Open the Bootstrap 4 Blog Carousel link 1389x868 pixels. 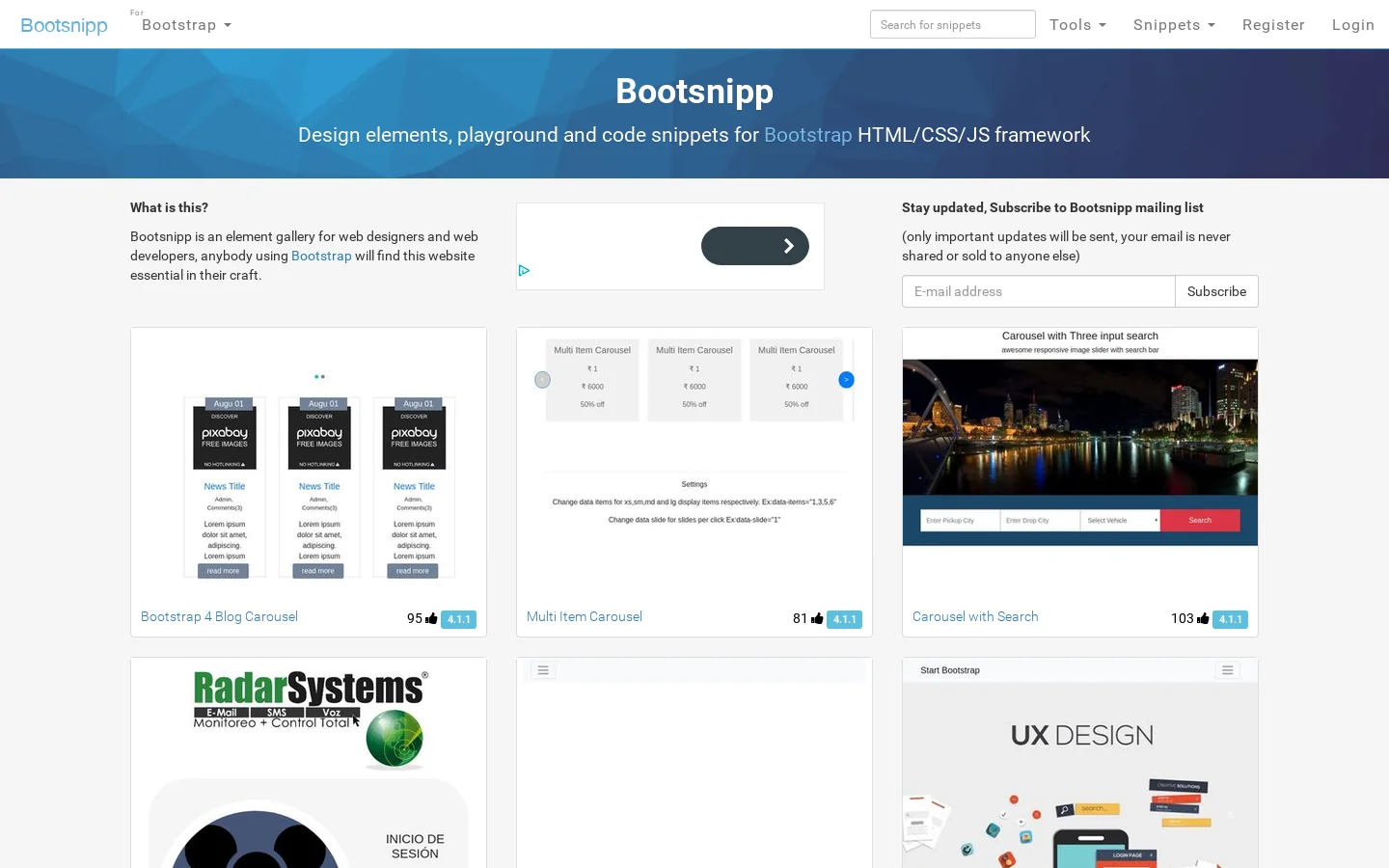(x=219, y=616)
